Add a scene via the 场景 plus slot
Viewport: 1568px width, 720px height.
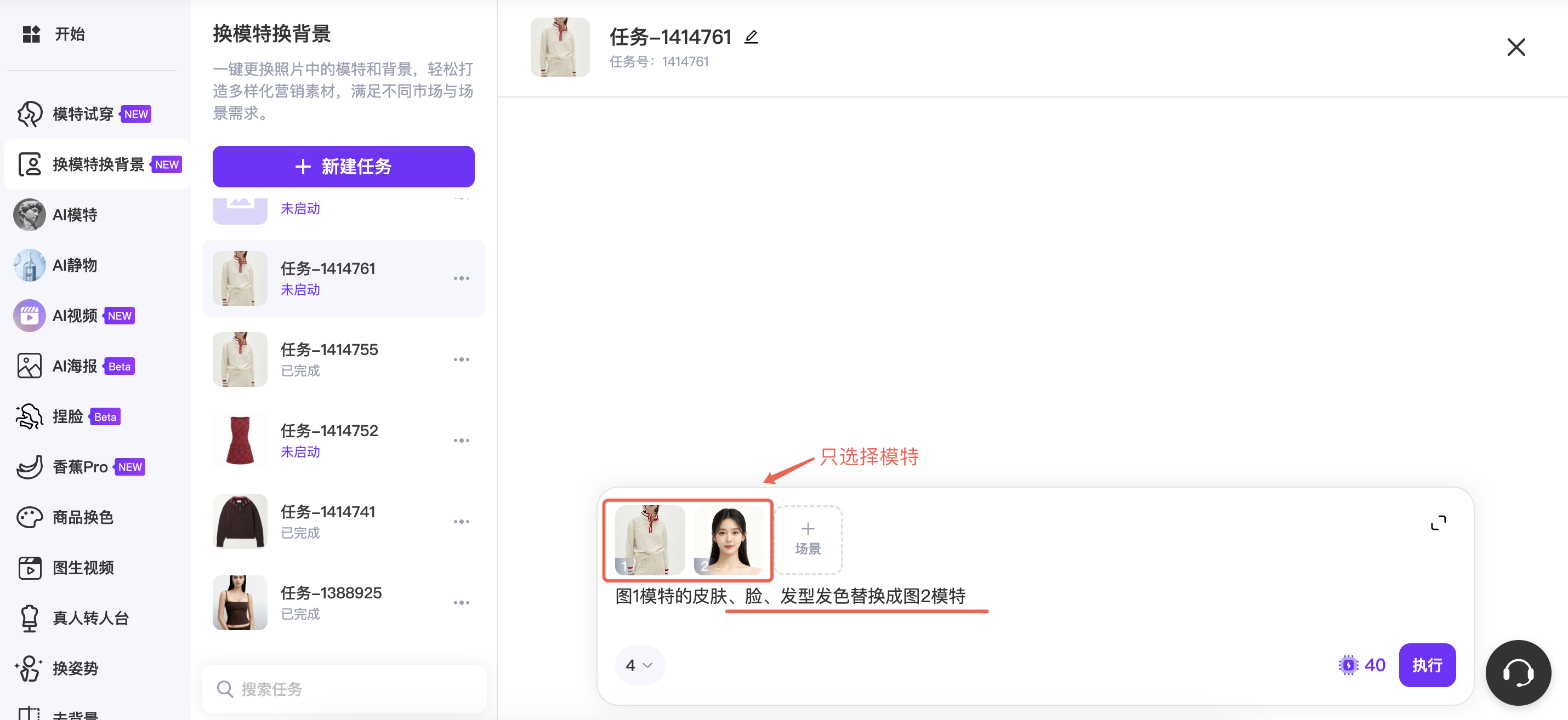coord(808,539)
